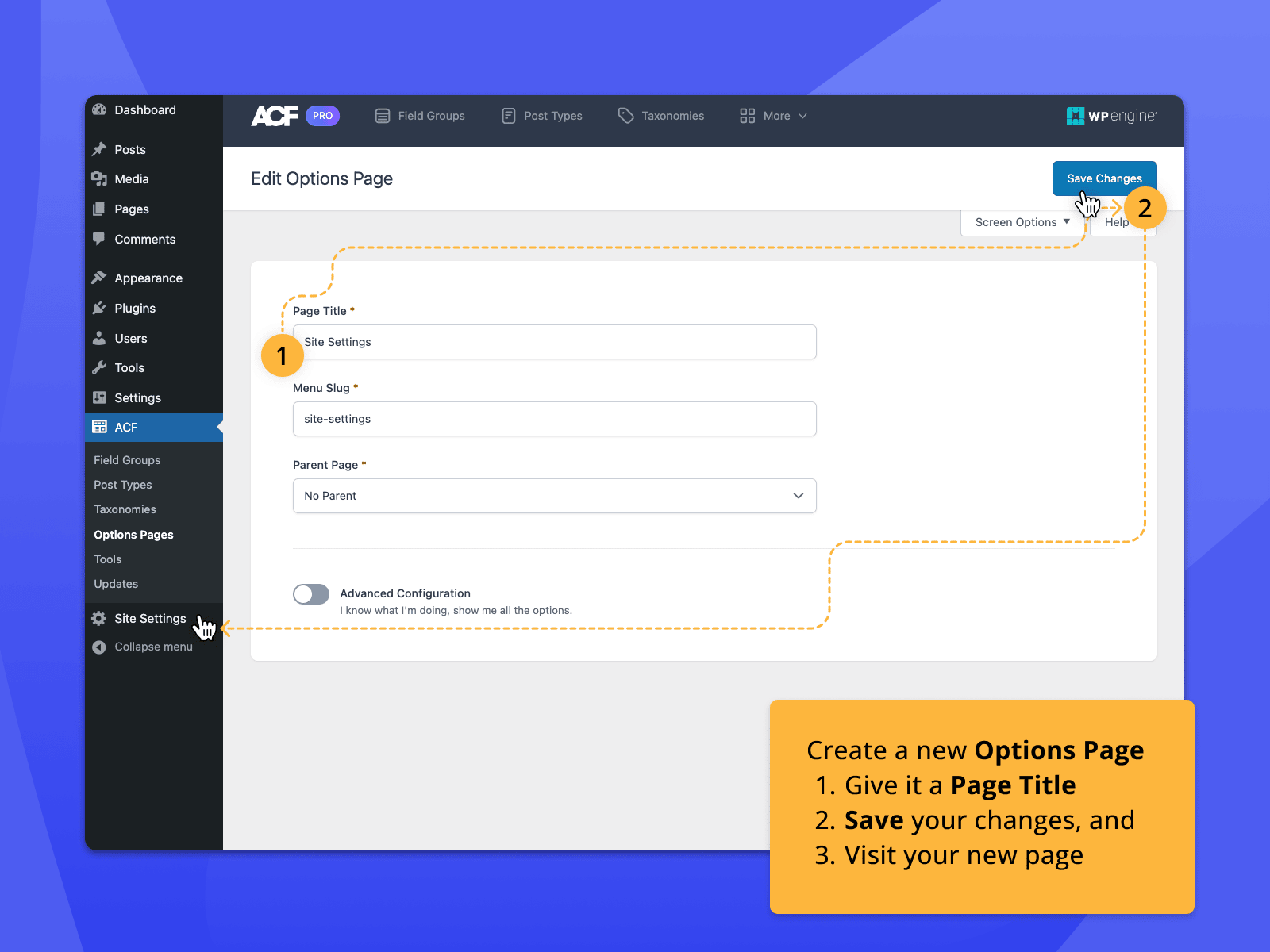1270x952 pixels.
Task: Open Field Groups in the top navigation
Action: point(420,116)
